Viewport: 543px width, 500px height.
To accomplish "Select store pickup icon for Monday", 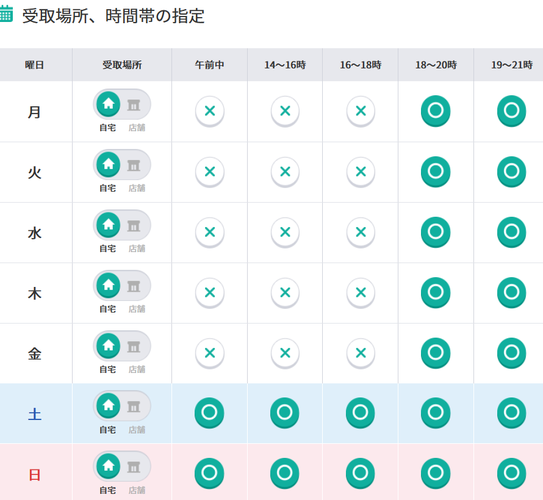I will tap(134, 105).
